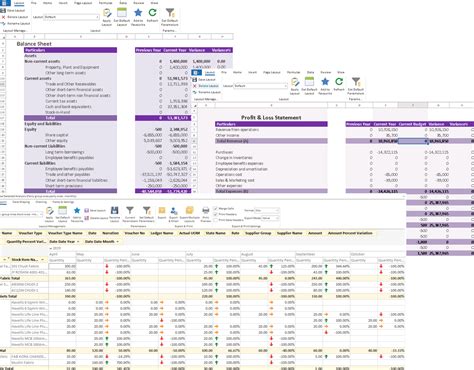Click Profit & Loss Statement title cell

[x=271, y=117]
